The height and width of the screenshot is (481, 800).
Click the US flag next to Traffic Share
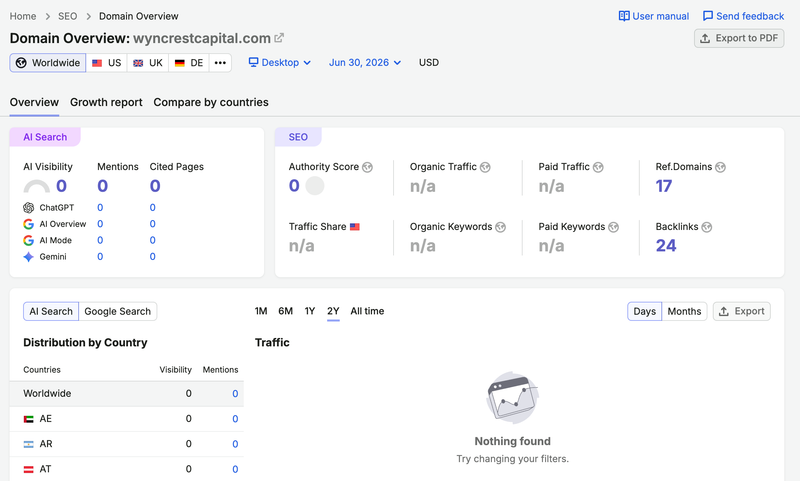(x=355, y=226)
